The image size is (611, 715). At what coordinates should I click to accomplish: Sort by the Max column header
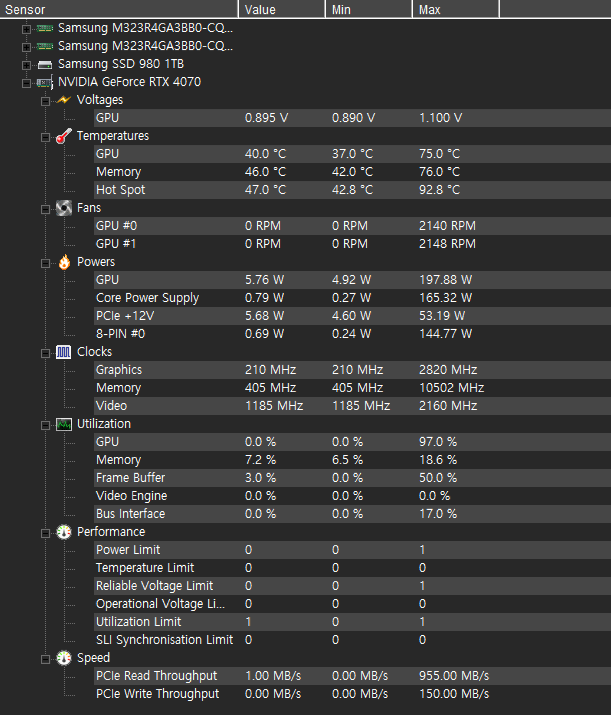click(456, 9)
